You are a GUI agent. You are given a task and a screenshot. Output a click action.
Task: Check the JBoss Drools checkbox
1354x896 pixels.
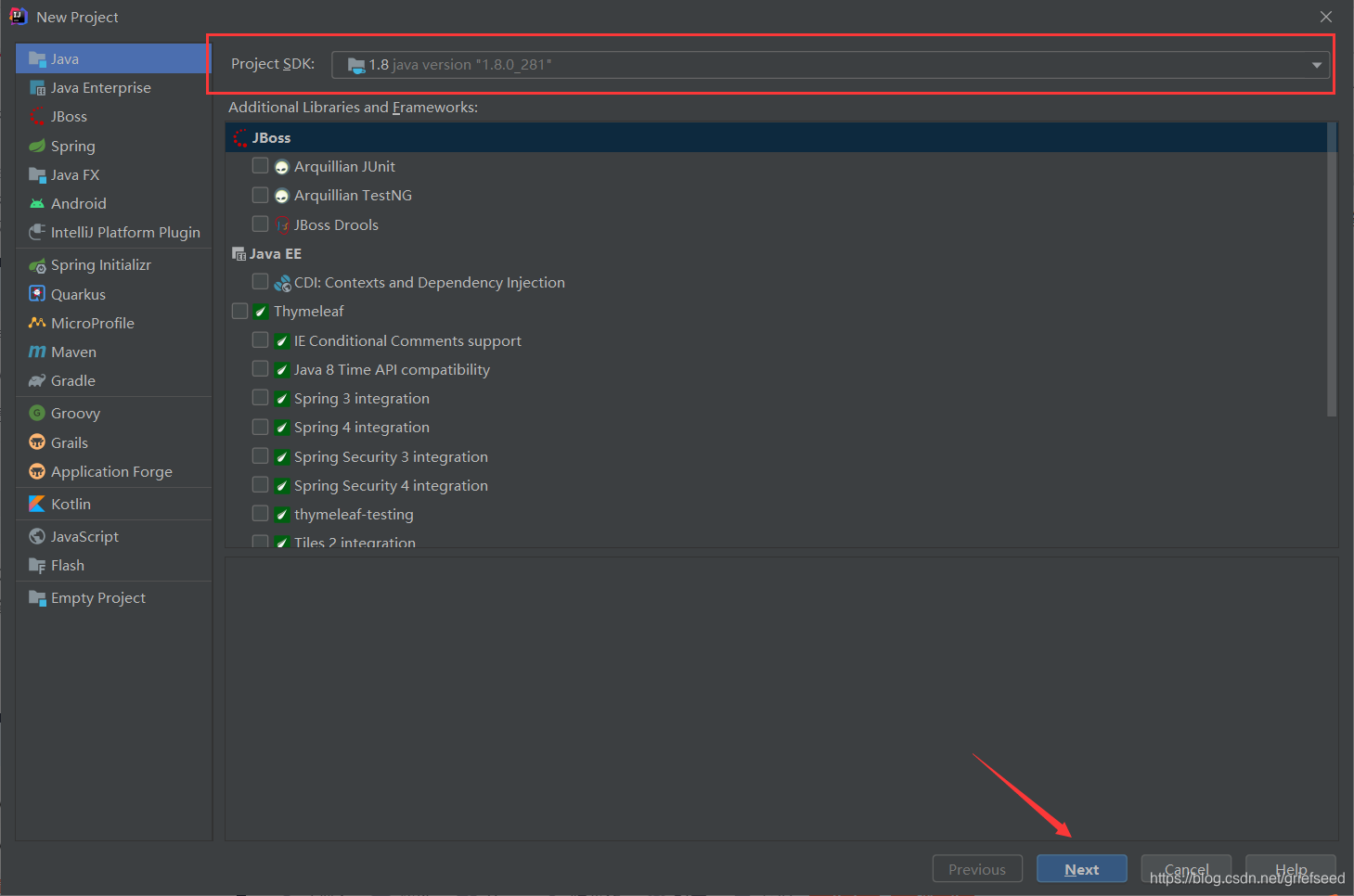261,224
